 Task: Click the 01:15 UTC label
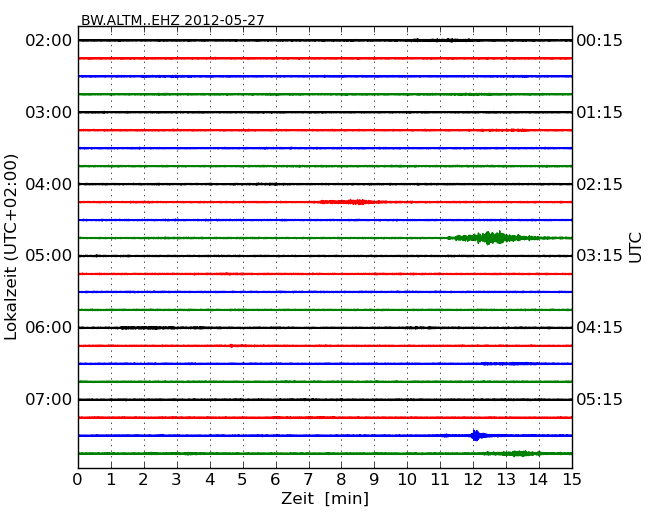[x=599, y=112]
